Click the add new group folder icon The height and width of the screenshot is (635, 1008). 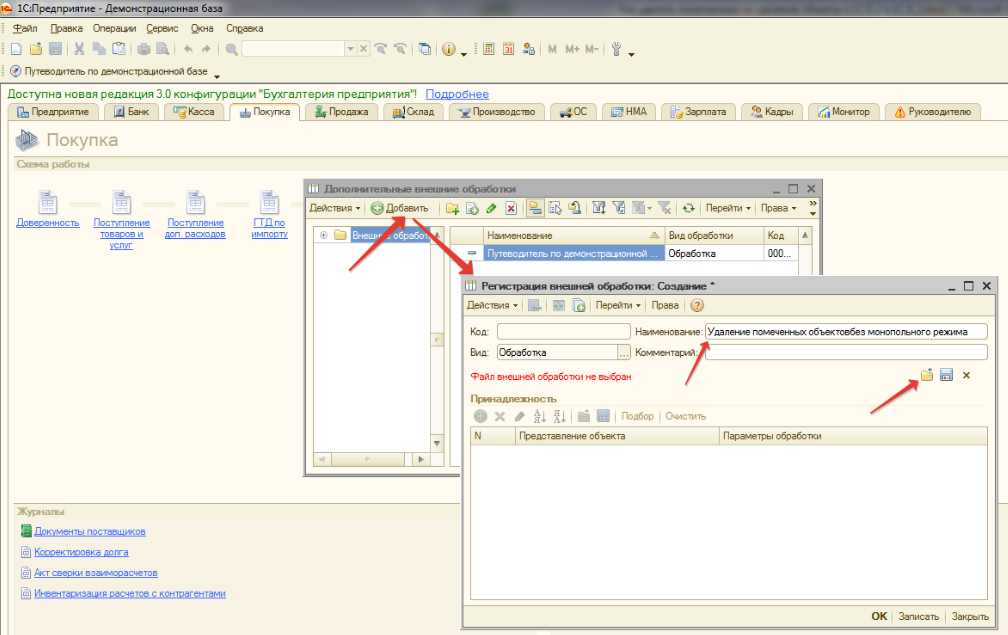click(x=452, y=208)
